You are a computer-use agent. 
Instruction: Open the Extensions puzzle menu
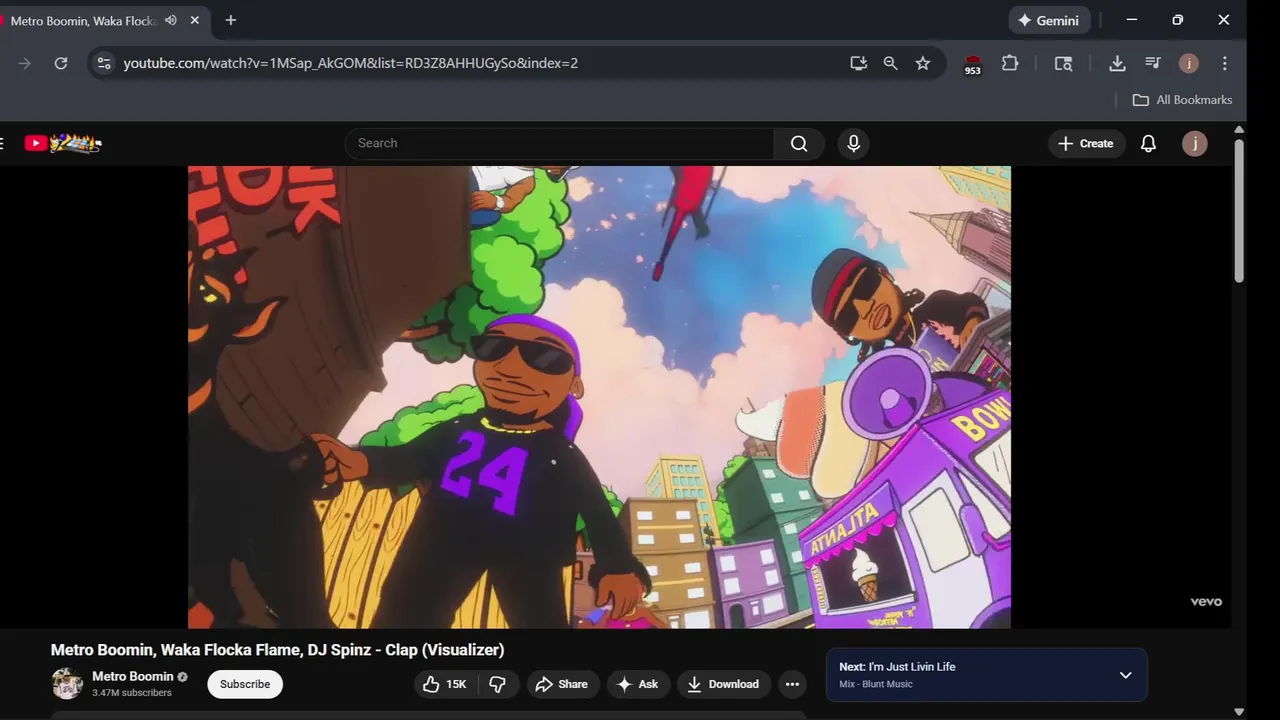tap(1010, 63)
